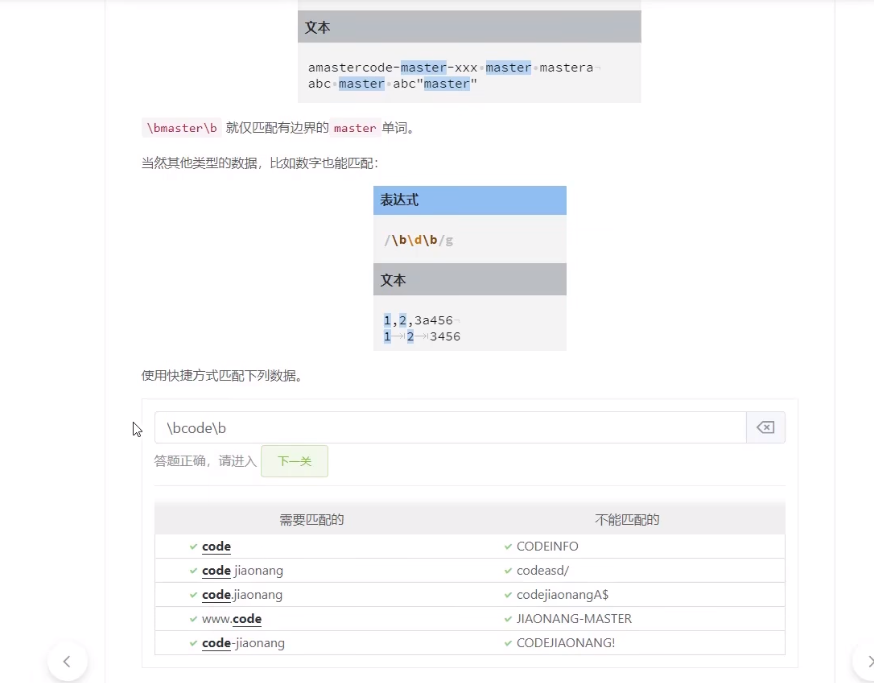The width and height of the screenshot is (874, 683).
Task: Click checkmark next to code-jiaonang row
Action: click(193, 643)
